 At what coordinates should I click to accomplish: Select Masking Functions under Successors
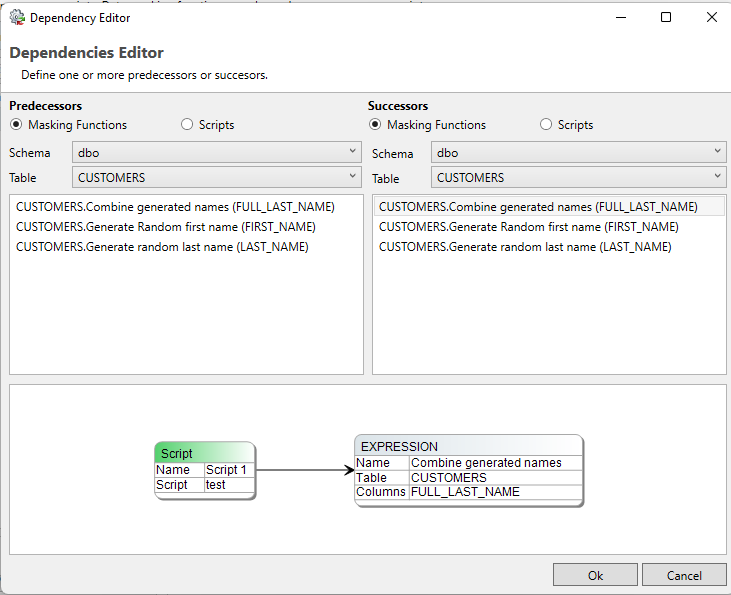click(x=375, y=125)
